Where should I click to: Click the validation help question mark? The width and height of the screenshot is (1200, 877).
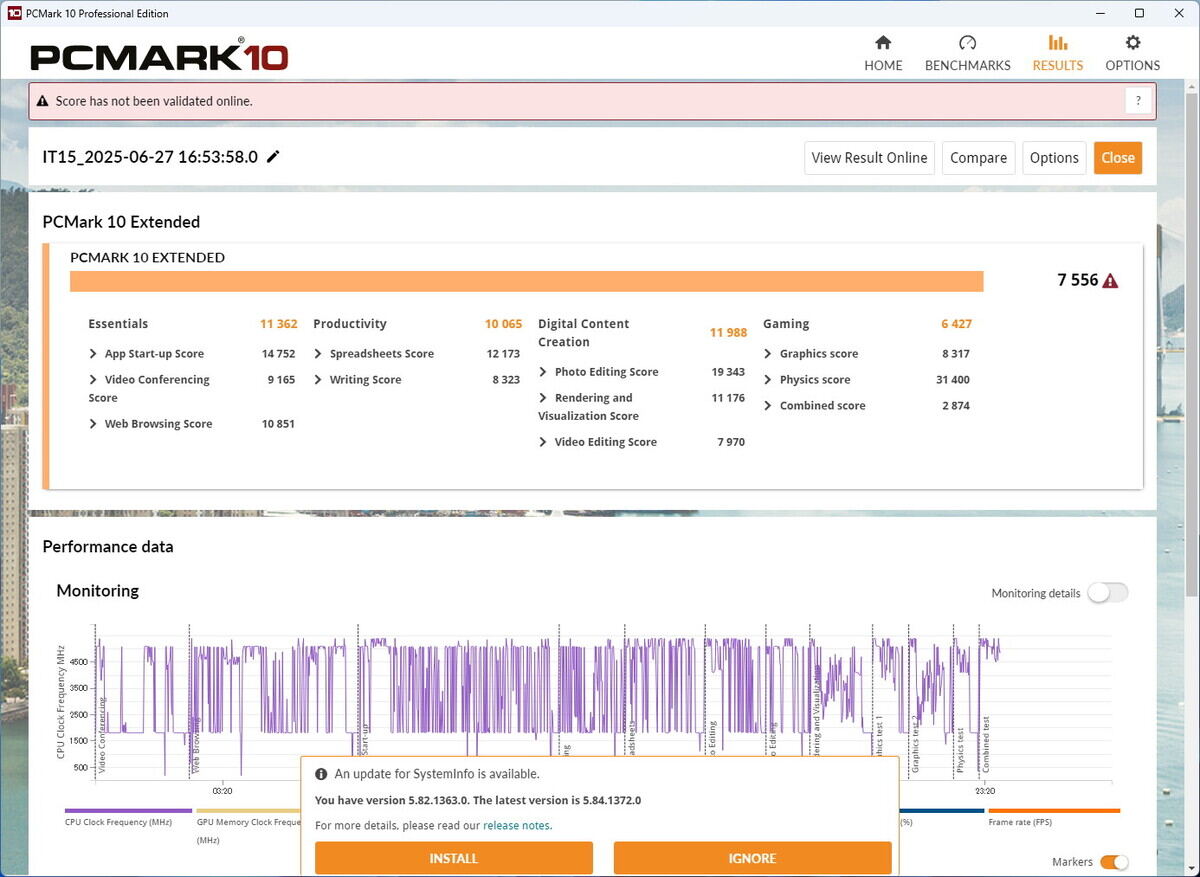[1138, 101]
